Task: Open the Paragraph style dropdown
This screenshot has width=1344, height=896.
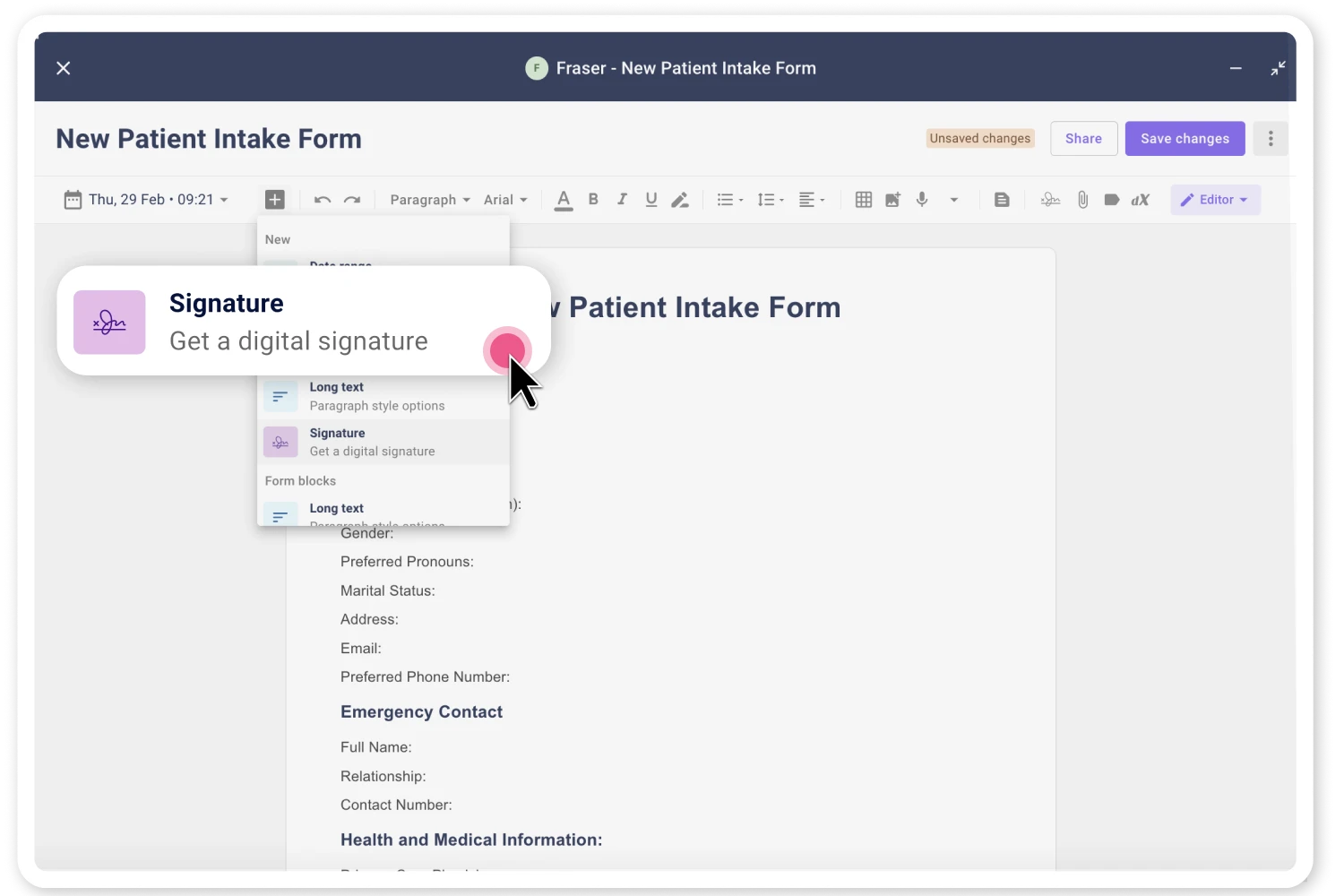Action: click(x=429, y=199)
